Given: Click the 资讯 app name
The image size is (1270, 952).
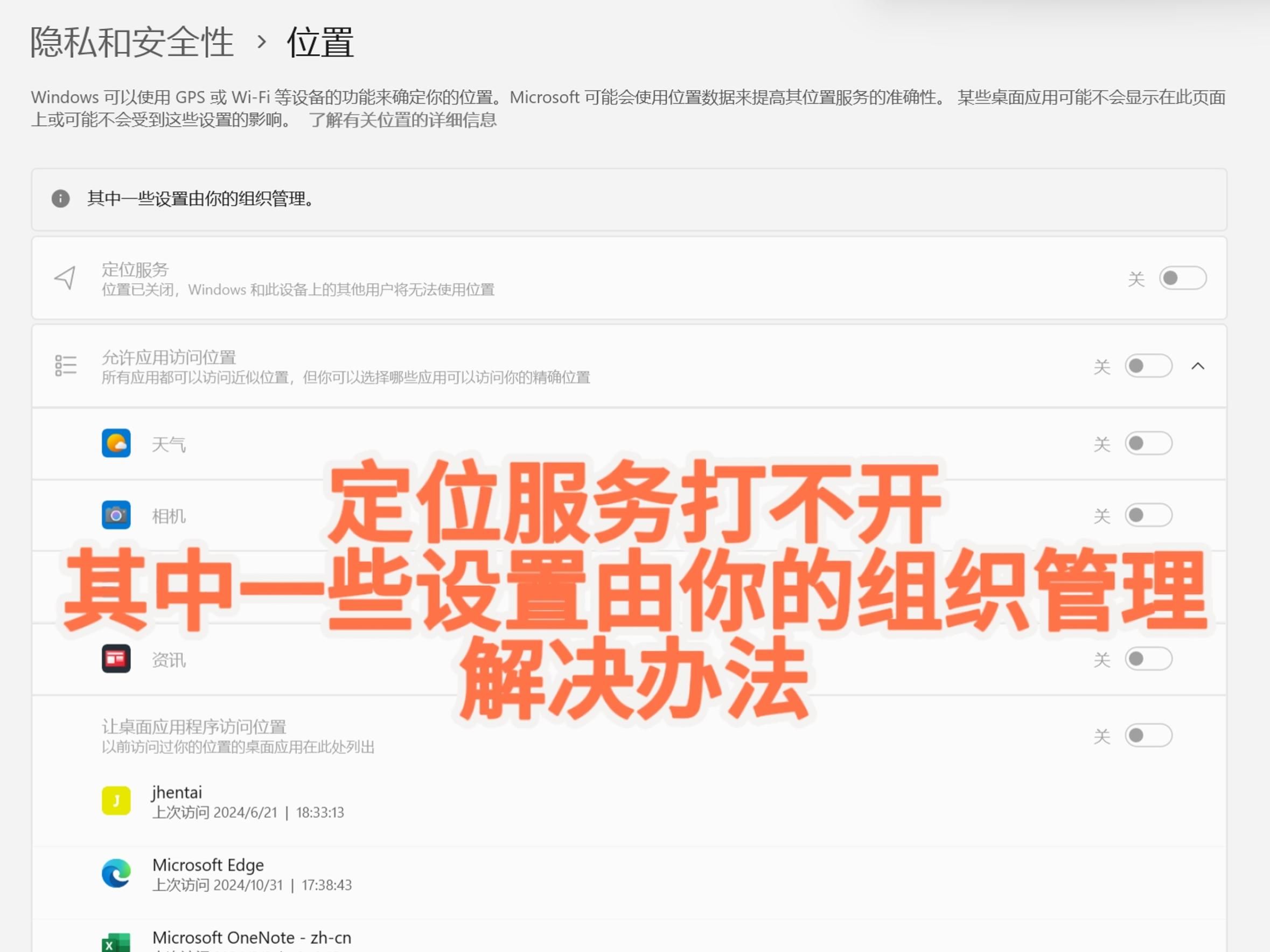Looking at the screenshot, I should pos(169,660).
